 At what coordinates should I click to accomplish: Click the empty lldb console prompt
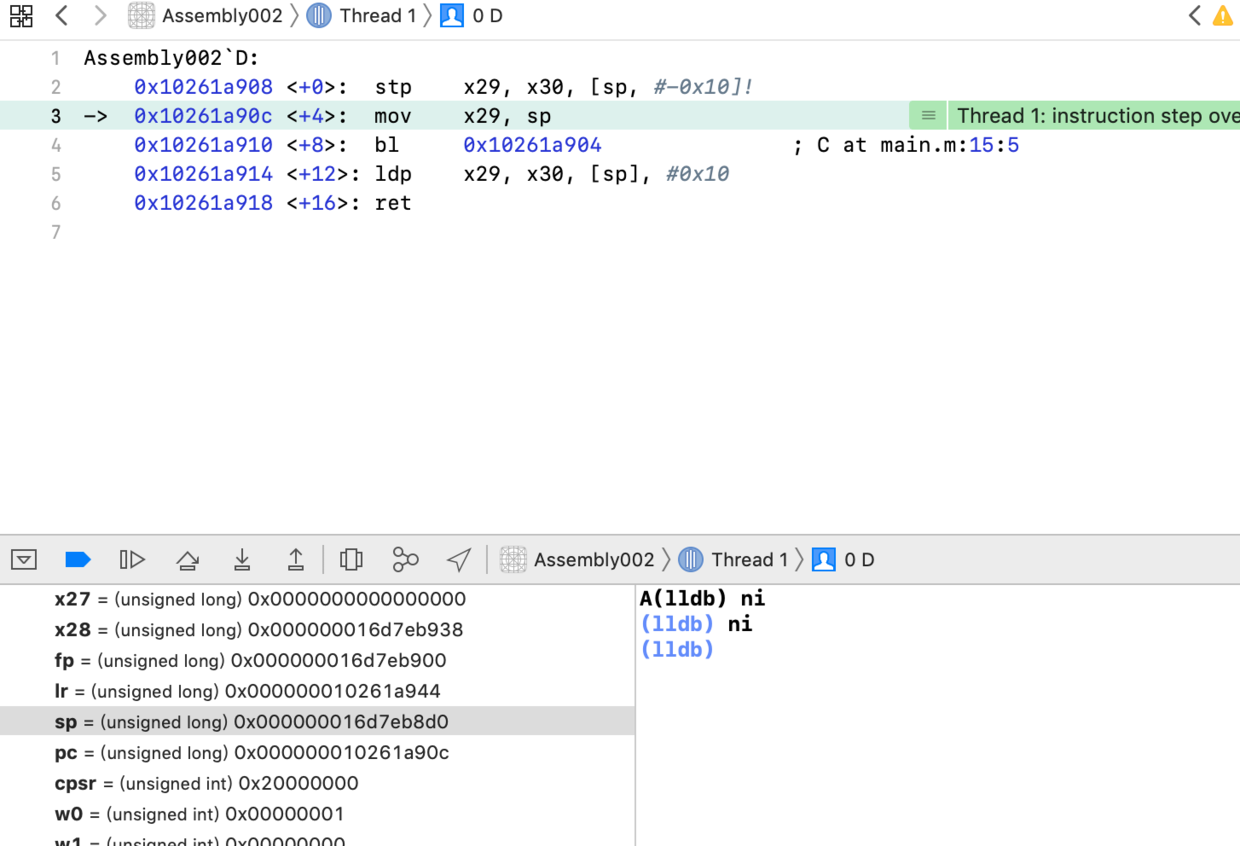click(x=677, y=650)
